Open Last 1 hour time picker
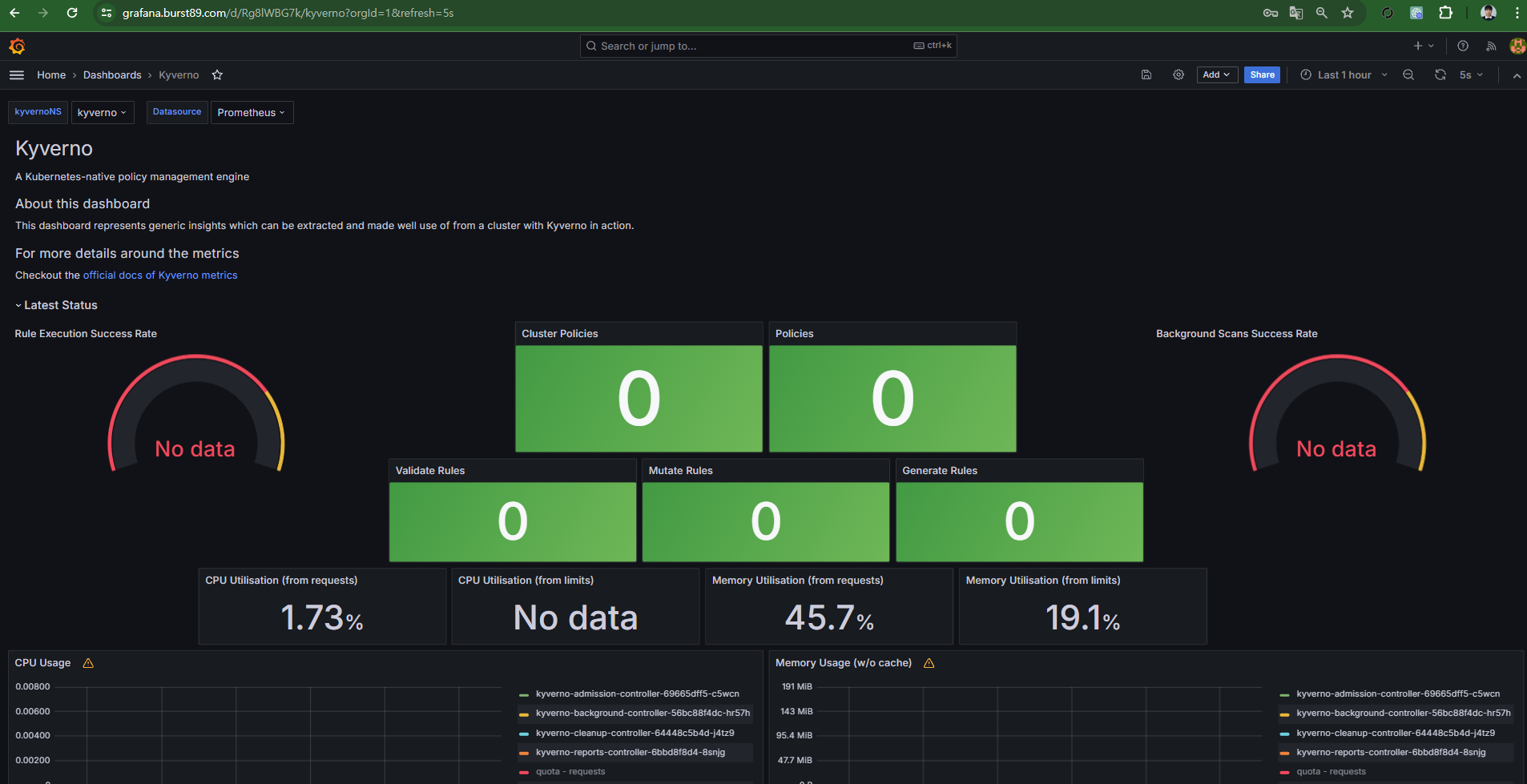This screenshot has height=784, width=1527. tap(1344, 75)
